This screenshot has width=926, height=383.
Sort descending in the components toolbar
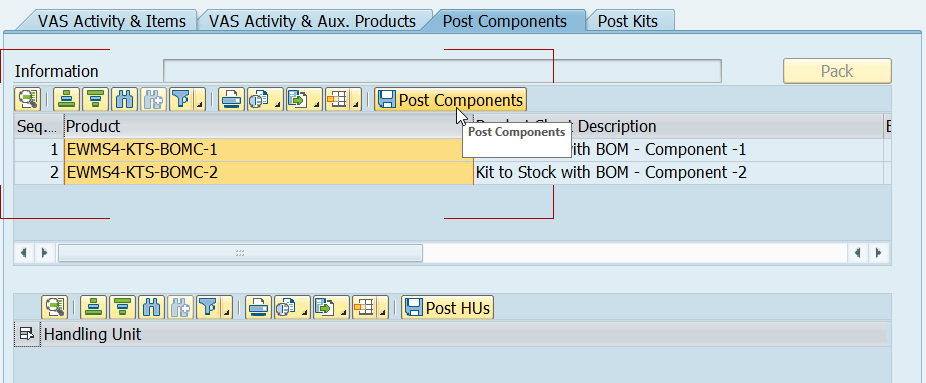(95, 100)
